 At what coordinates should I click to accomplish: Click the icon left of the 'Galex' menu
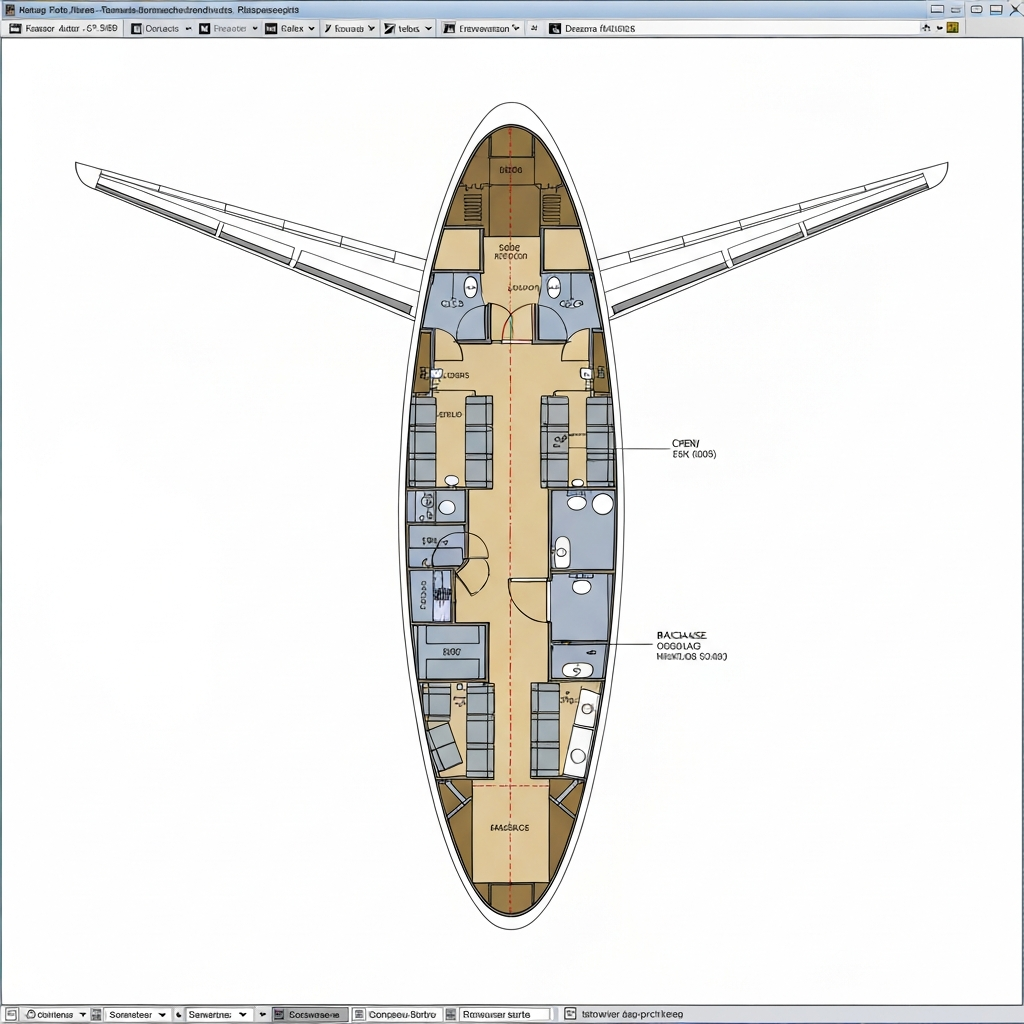(271, 29)
